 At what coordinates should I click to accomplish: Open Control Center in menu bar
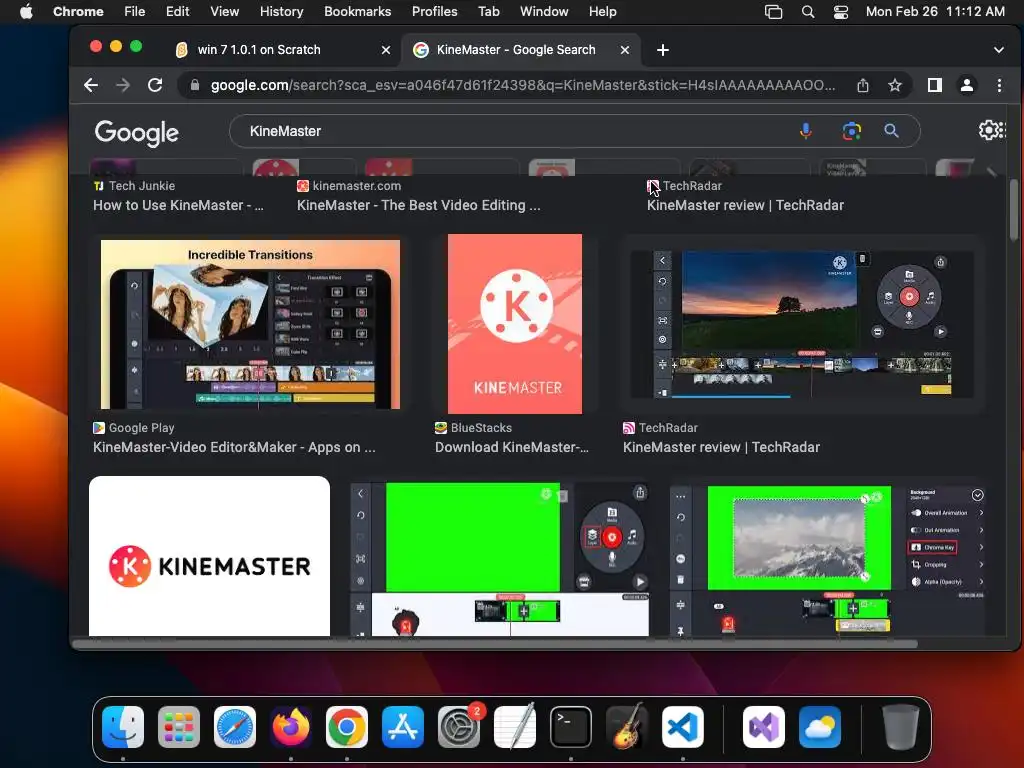840,12
